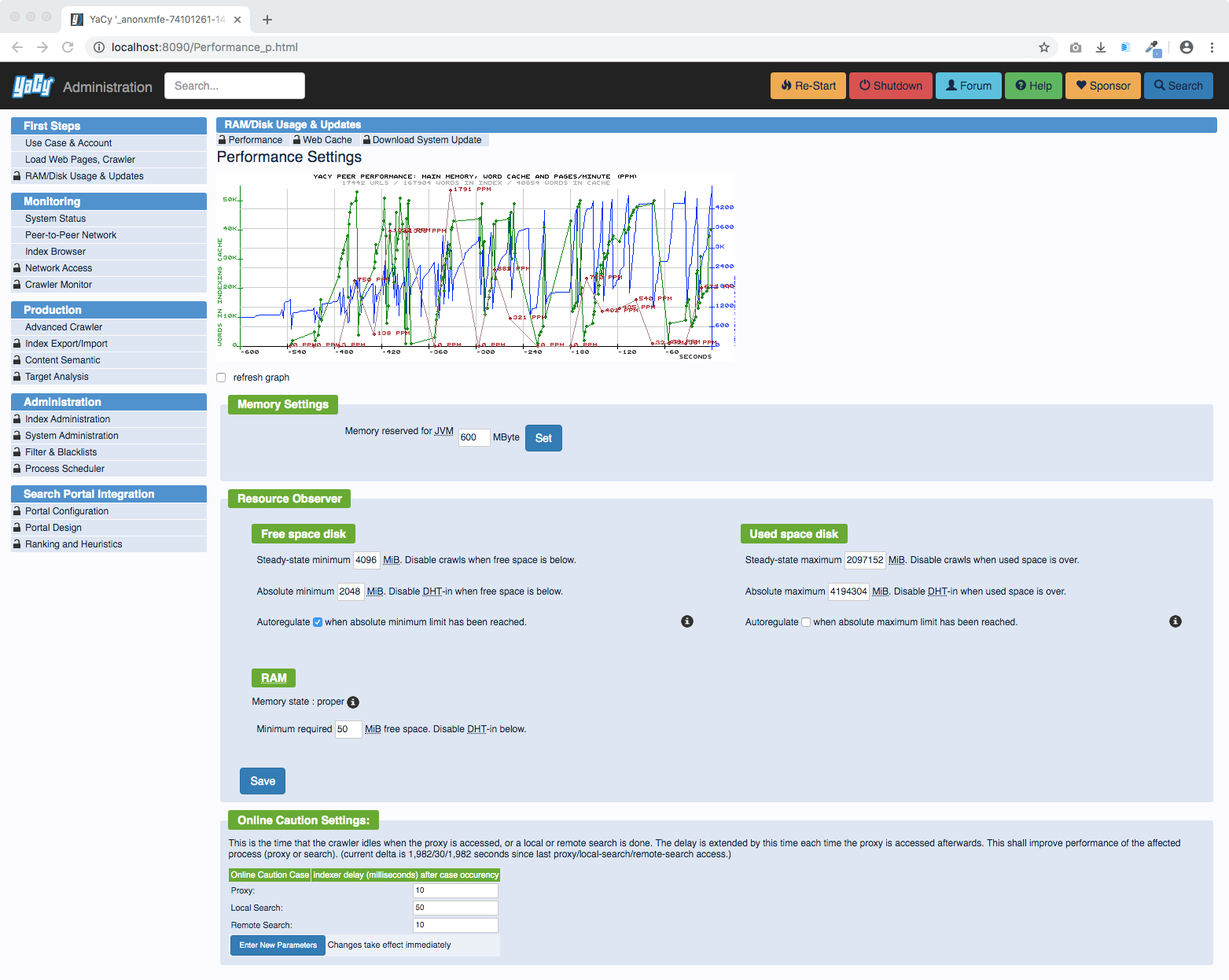Click the site info icon in address bar
The width and height of the screenshot is (1229, 980).
tap(99, 47)
